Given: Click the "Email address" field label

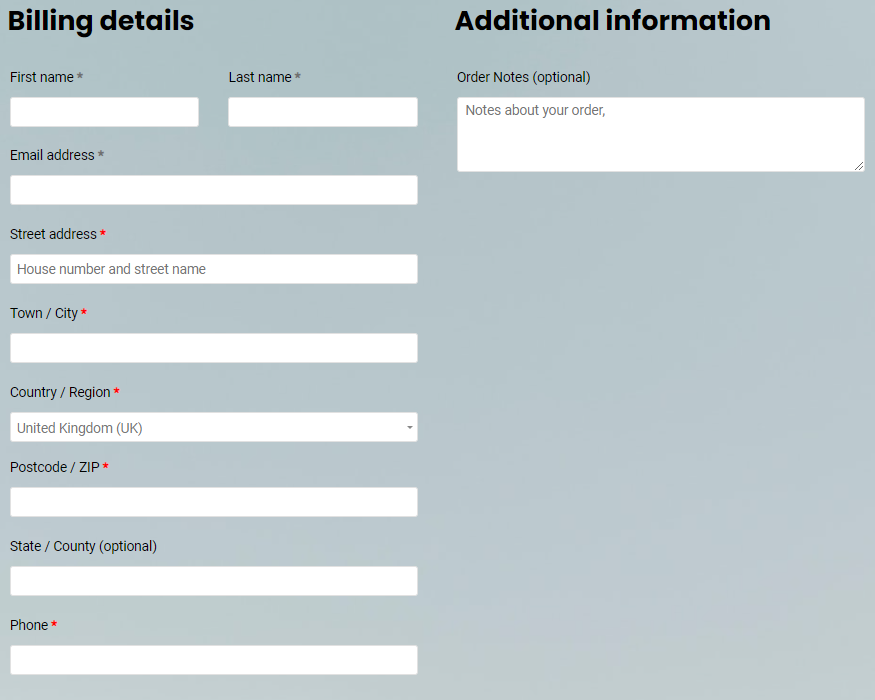Looking at the screenshot, I should pos(52,155).
